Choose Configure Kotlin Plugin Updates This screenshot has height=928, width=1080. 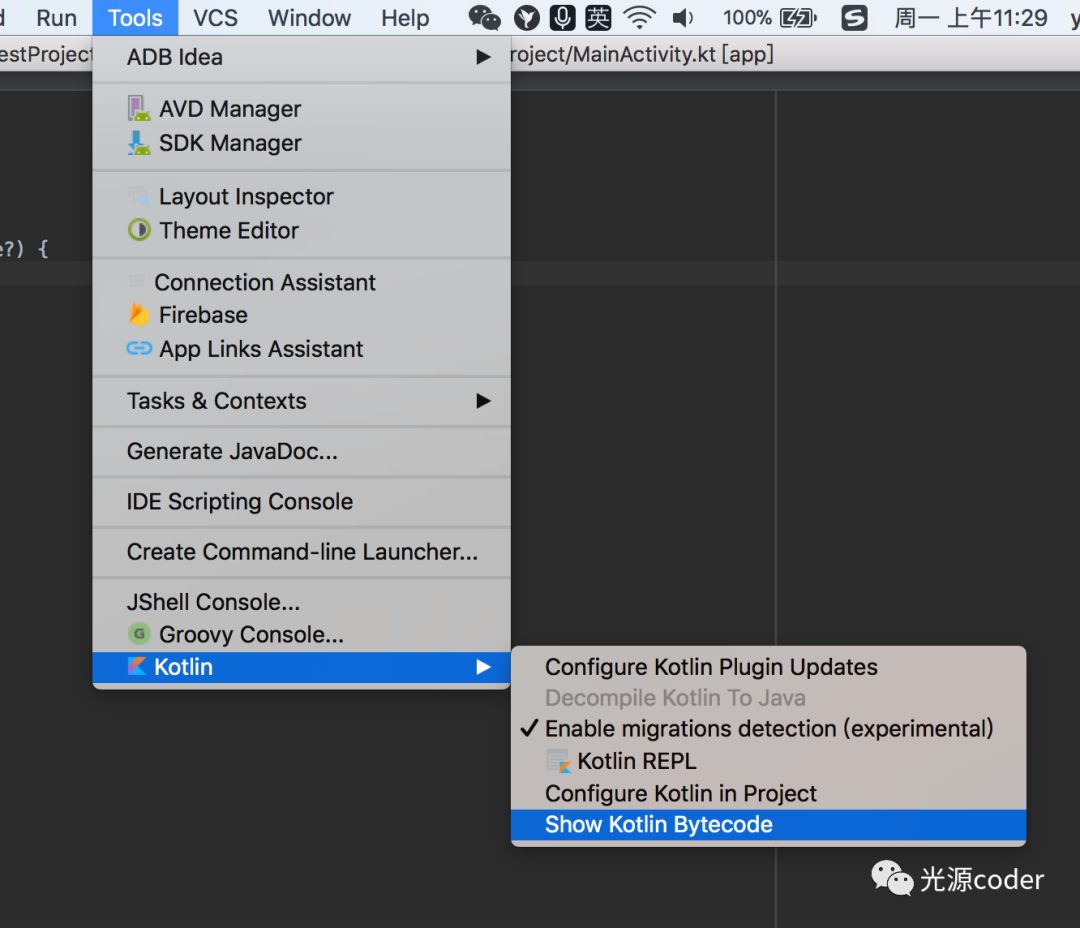click(769, 667)
